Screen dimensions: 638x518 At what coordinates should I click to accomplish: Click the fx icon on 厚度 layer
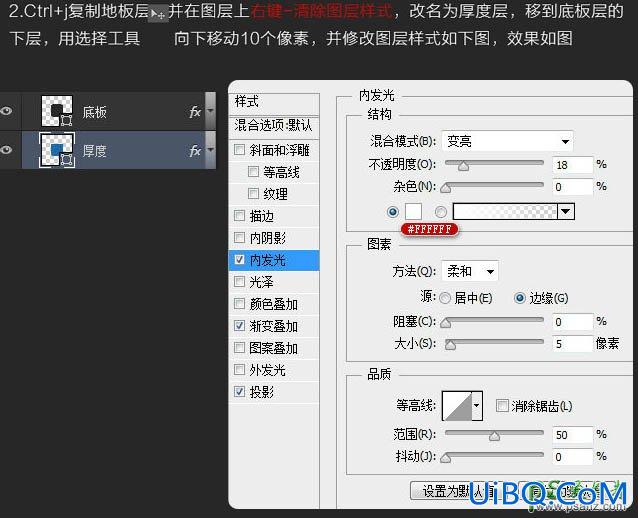(x=195, y=151)
